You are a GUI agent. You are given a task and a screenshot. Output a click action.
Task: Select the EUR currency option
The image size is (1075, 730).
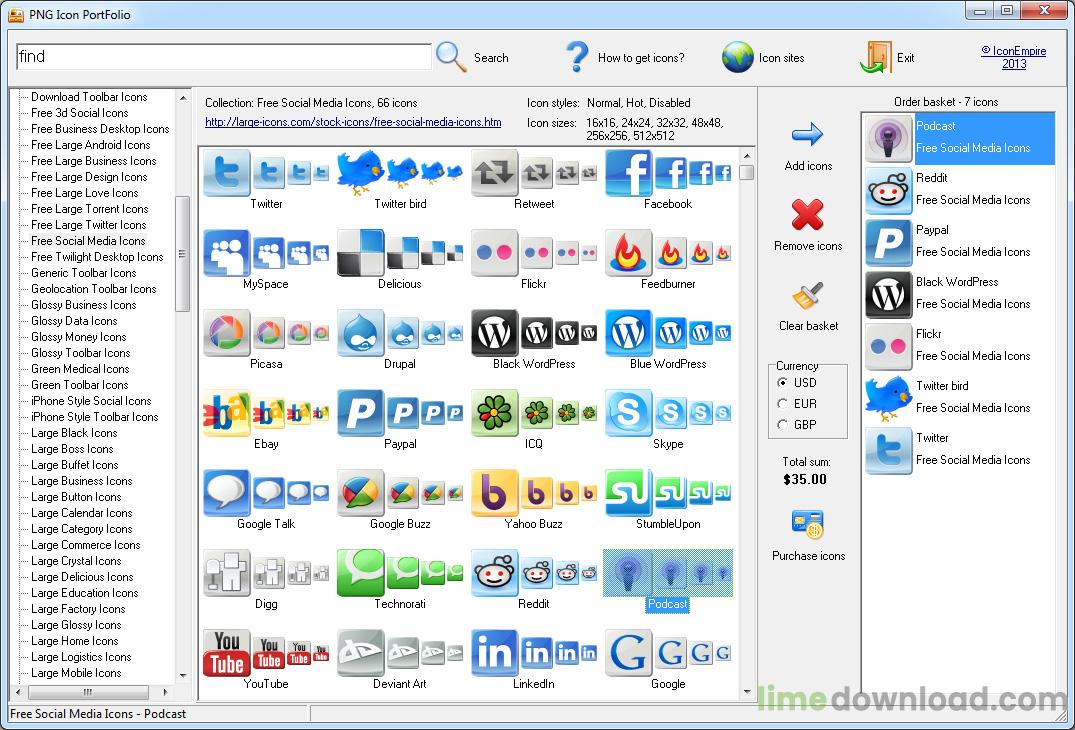[x=783, y=404]
